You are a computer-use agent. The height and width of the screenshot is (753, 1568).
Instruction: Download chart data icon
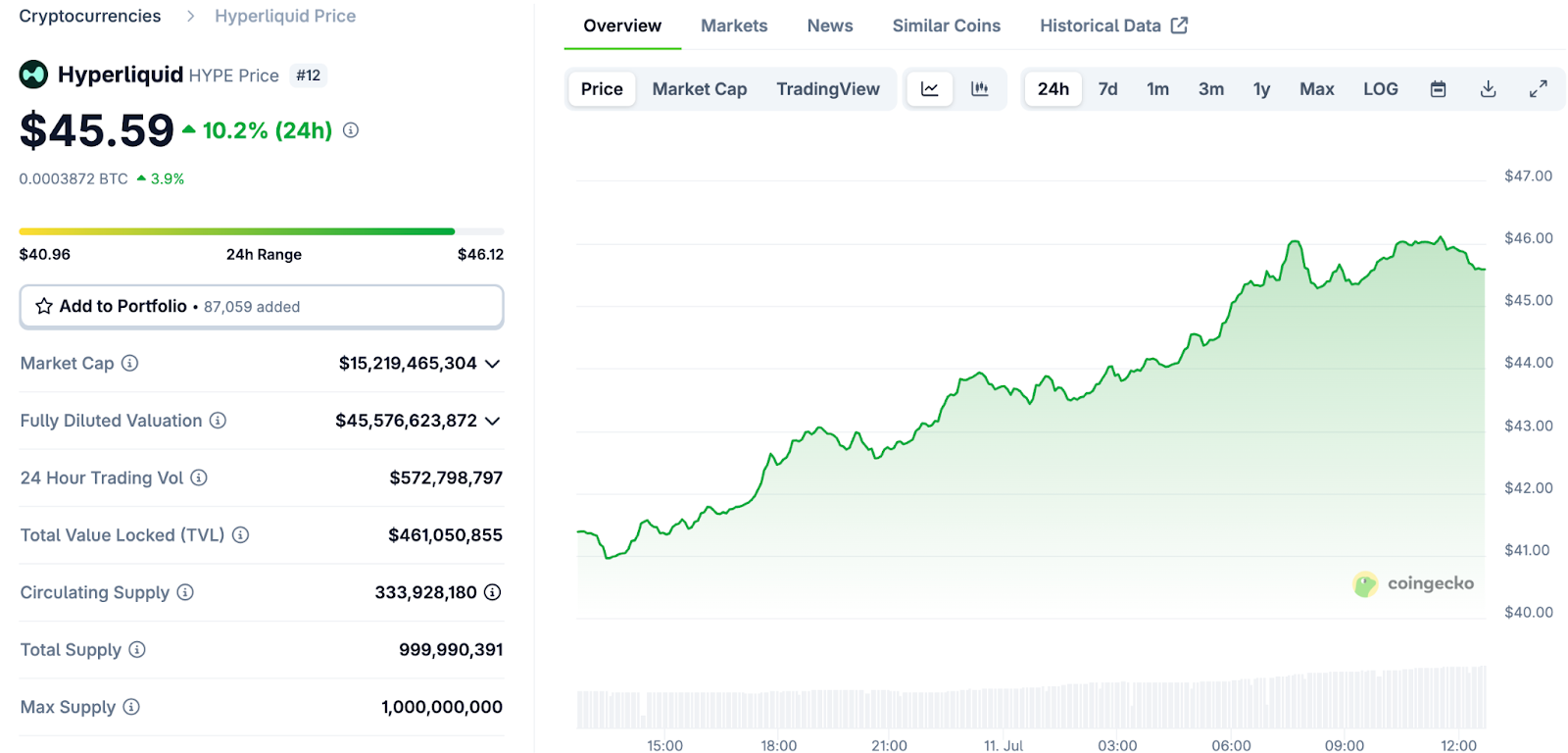[1488, 89]
